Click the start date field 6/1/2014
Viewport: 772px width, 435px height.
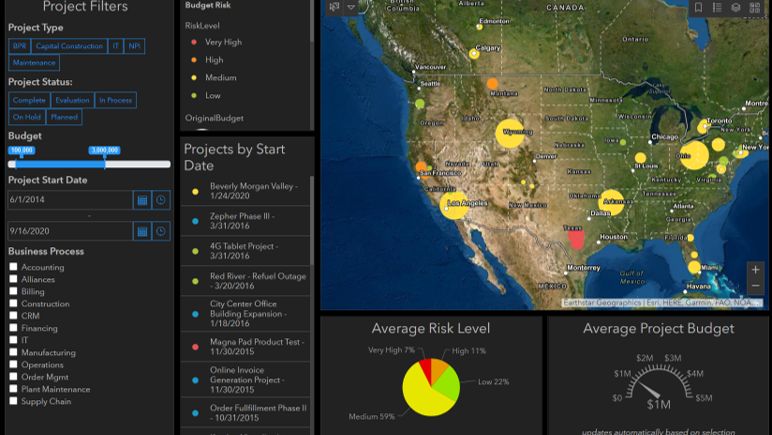(x=70, y=200)
